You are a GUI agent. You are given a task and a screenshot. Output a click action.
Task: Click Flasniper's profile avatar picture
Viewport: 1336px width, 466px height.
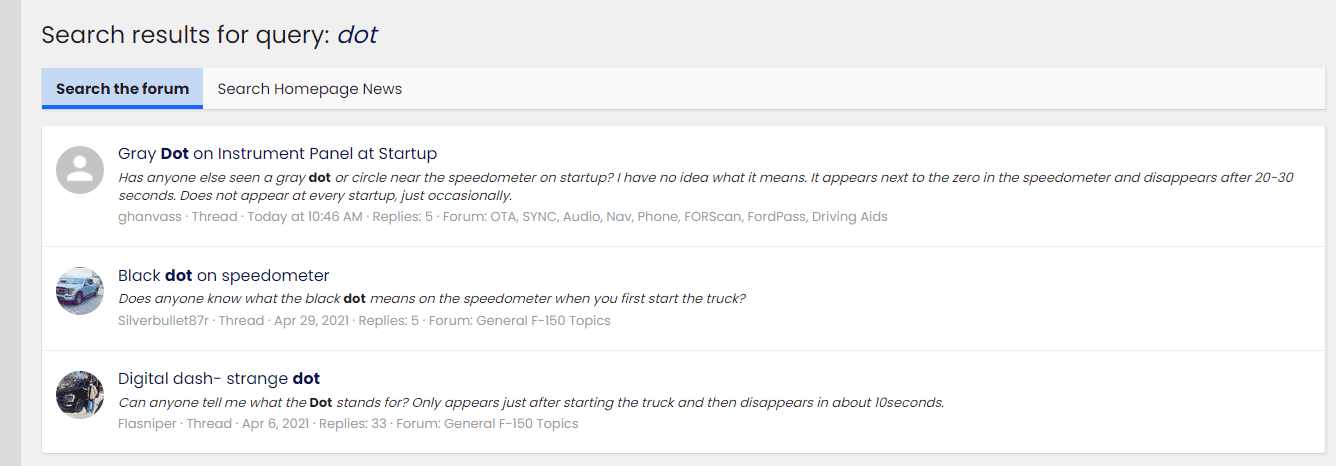(80, 395)
